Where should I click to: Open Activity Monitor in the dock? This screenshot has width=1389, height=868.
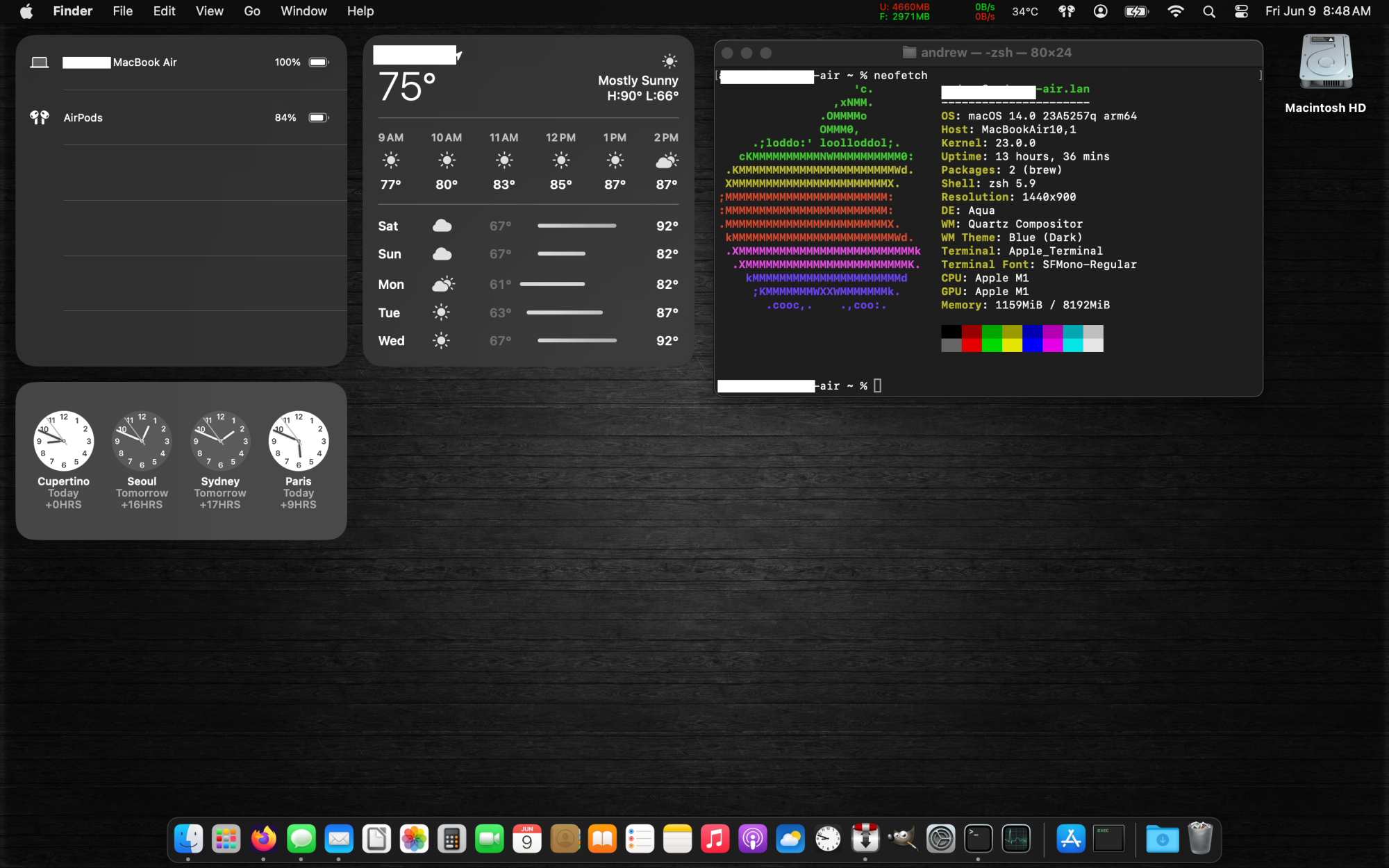pos(1016,840)
